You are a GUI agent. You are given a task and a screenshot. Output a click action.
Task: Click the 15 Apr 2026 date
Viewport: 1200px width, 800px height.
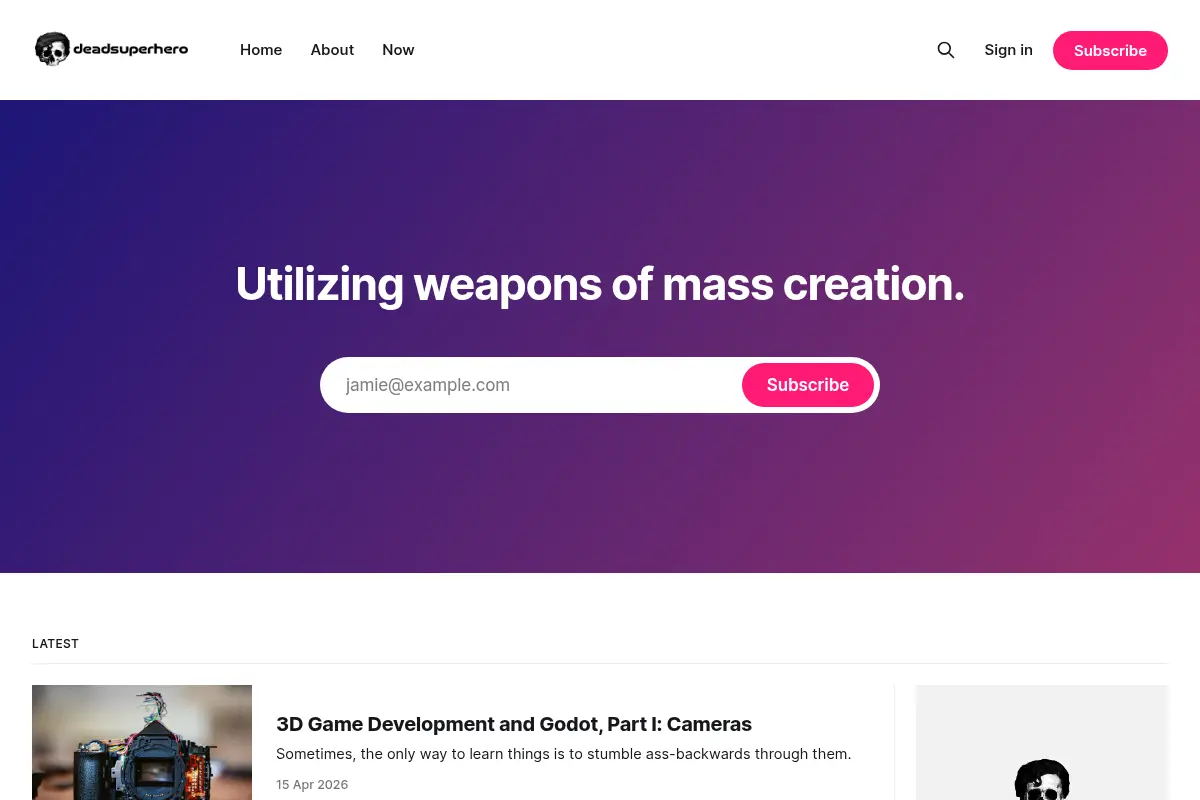coord(312,785)
